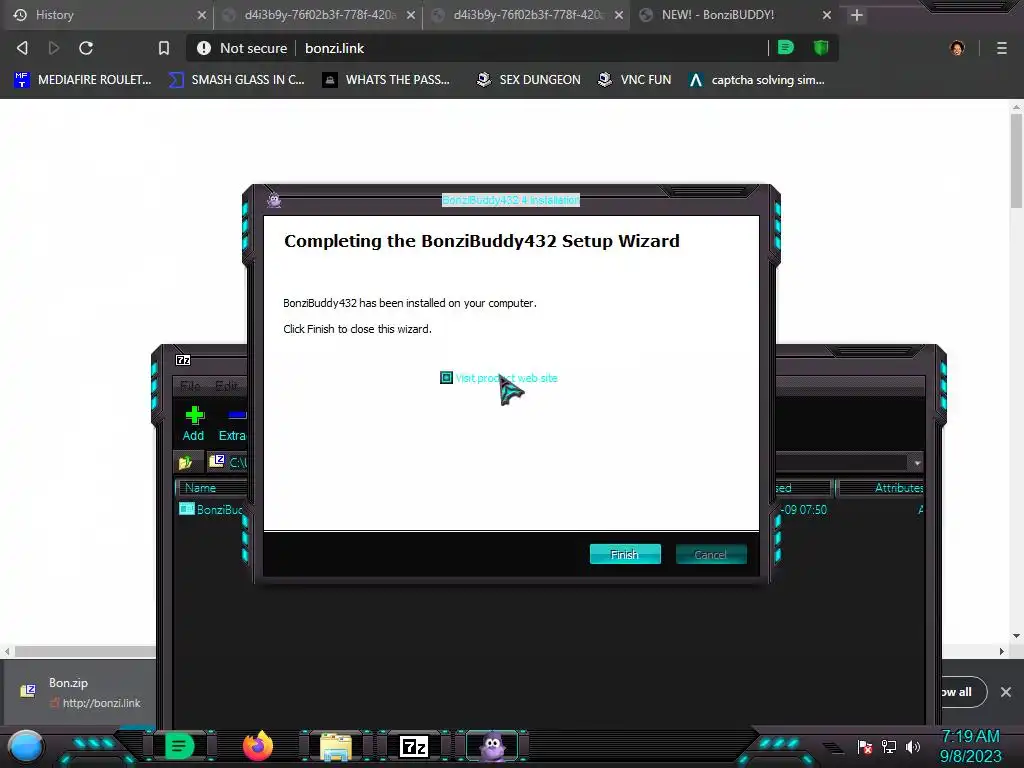Bookmark the current page
Screen dimensions: 1024x768
(164, 48)
